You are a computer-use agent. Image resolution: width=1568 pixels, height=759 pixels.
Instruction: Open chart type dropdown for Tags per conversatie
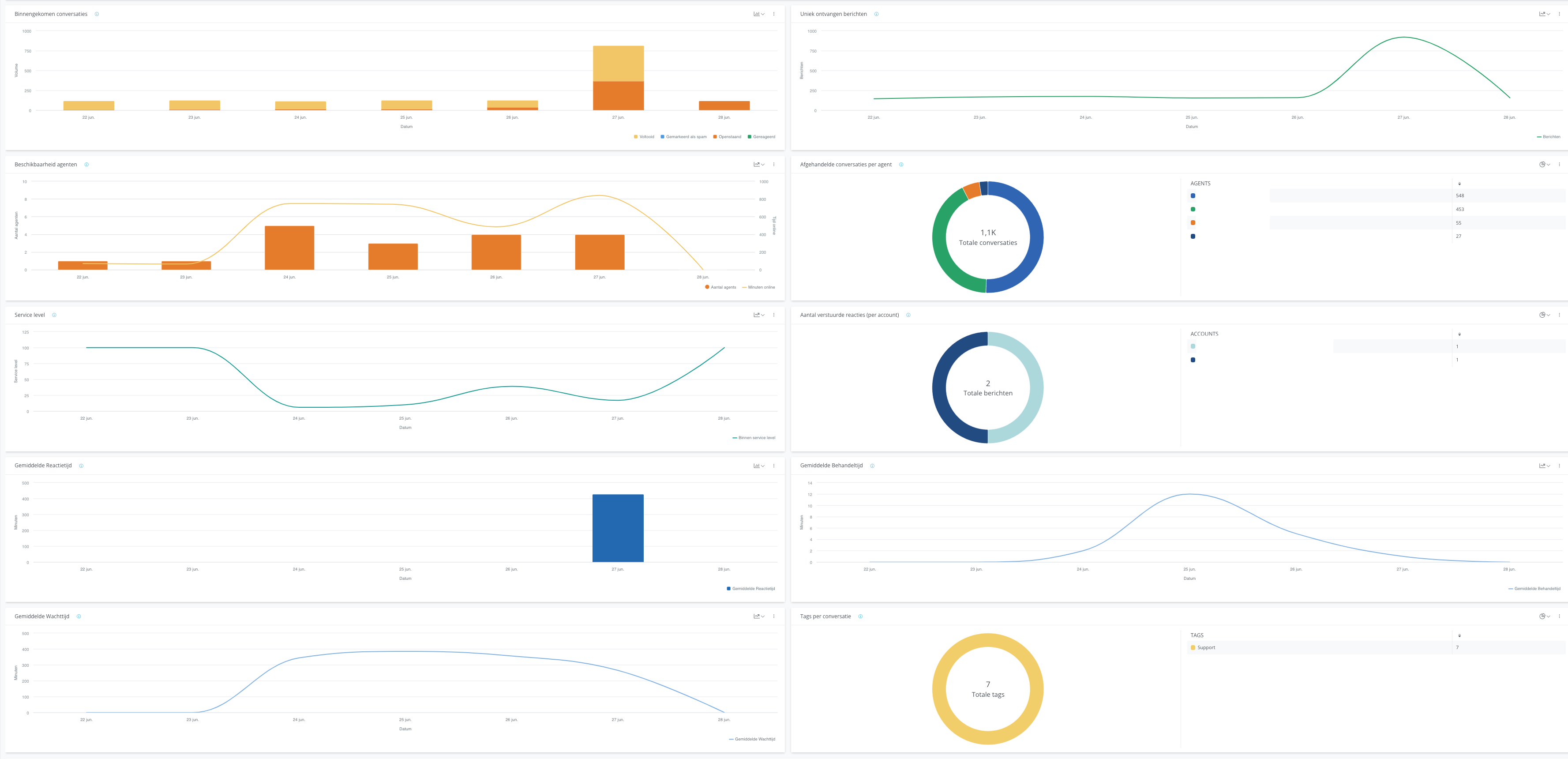click(1545, 616)
